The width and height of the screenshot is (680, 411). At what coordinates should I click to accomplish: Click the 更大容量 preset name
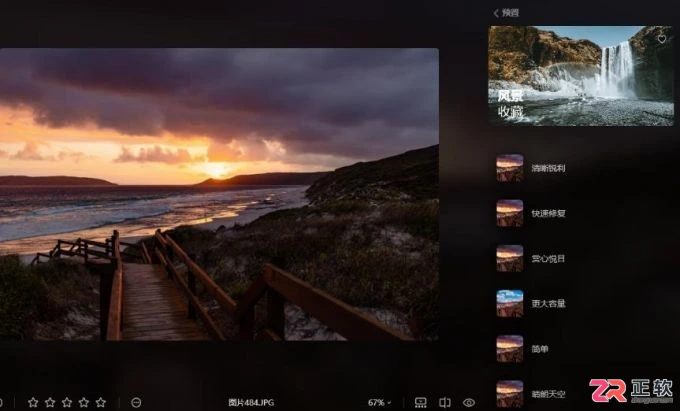548,304
